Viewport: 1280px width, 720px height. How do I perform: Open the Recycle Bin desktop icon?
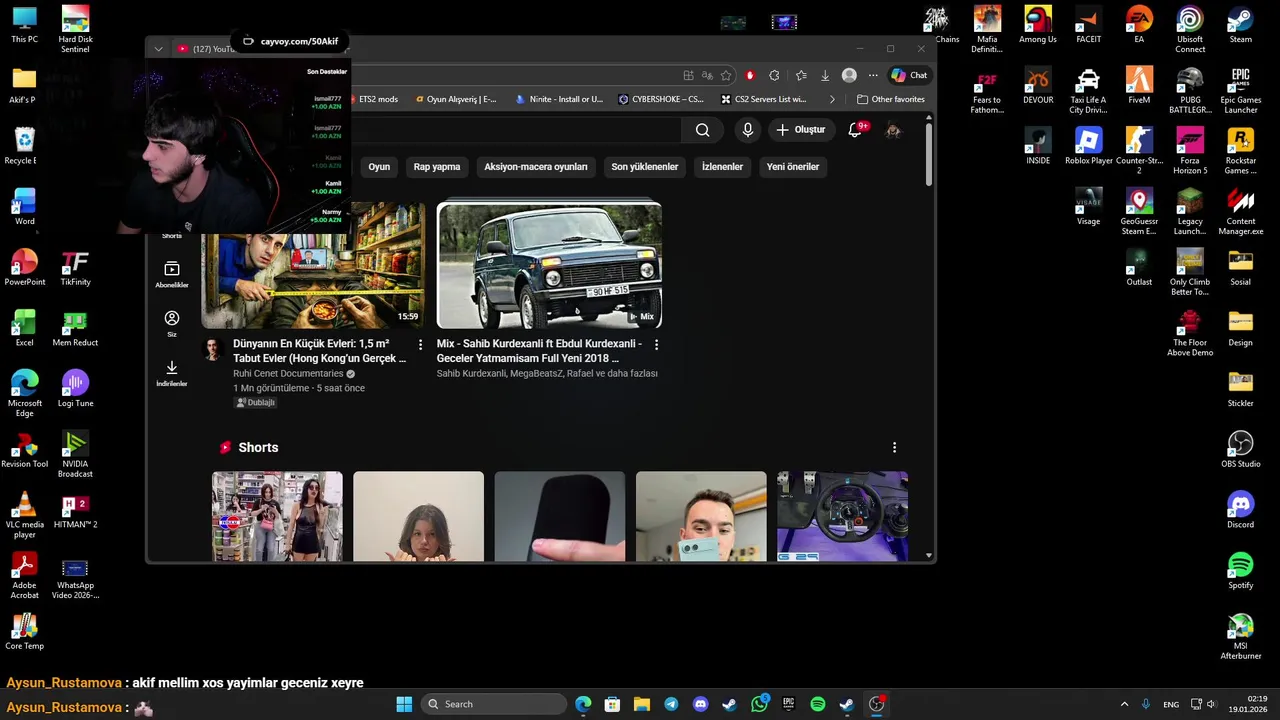(24, 146)
